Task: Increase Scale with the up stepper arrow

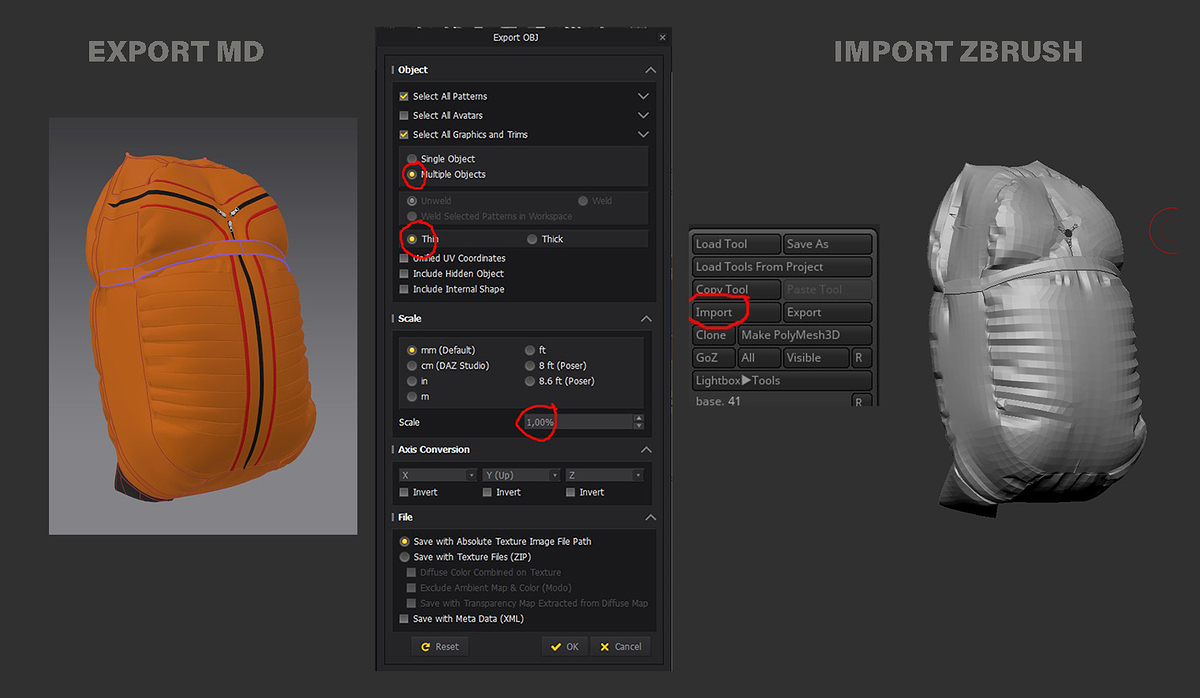Action: (639, 419)
